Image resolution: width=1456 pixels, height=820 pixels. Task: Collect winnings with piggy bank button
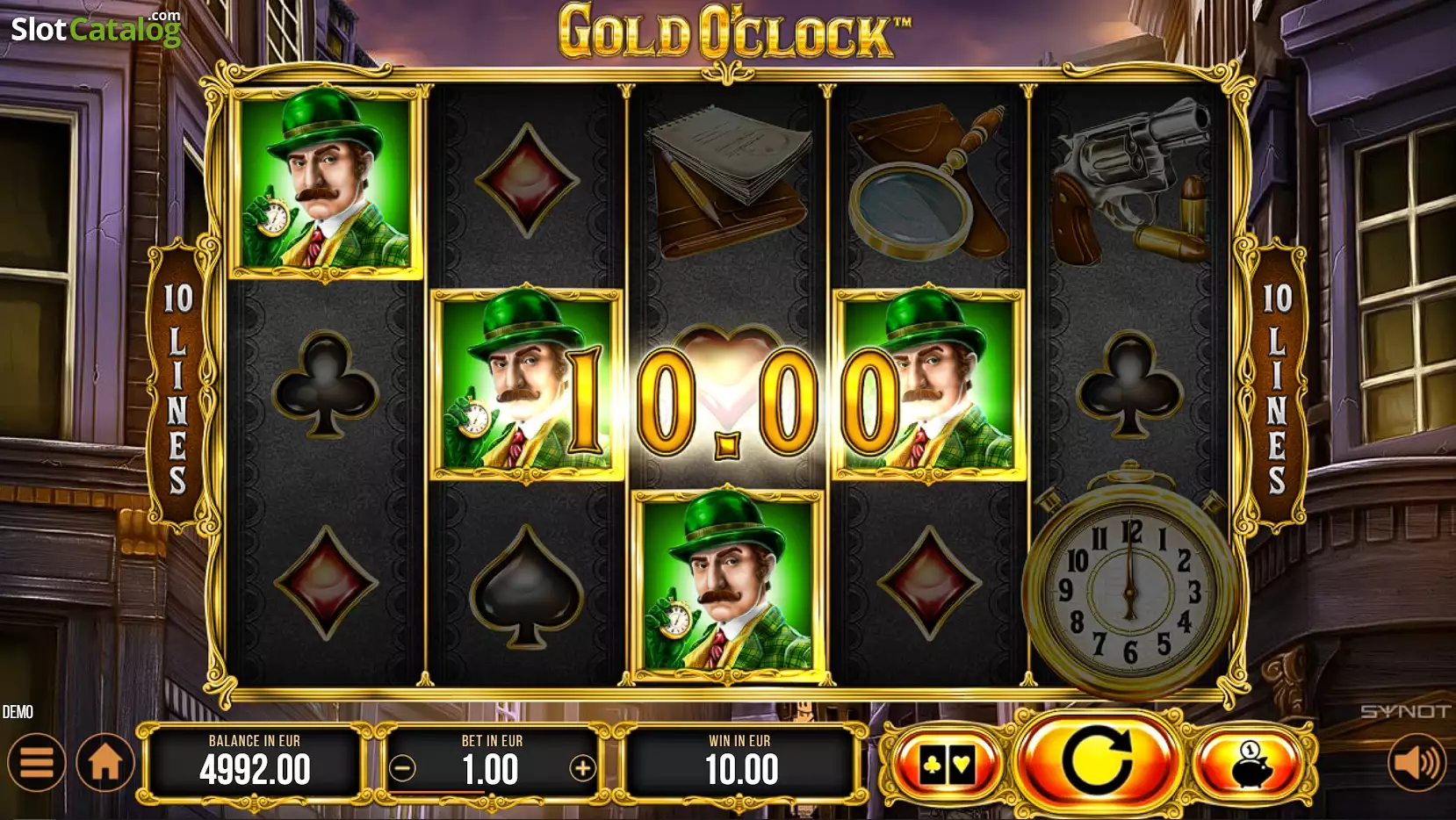pos(1251,764)
